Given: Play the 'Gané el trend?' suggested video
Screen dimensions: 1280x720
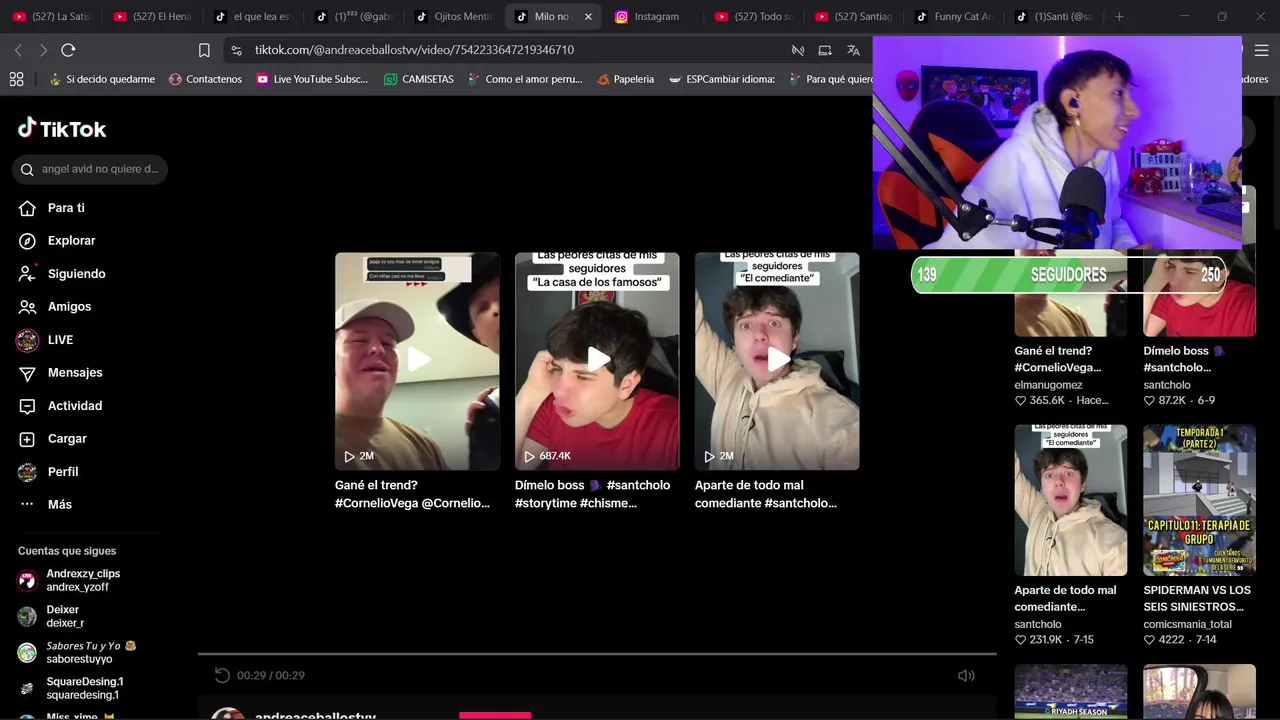Looking at the screenshot, I should pos(417,361).
